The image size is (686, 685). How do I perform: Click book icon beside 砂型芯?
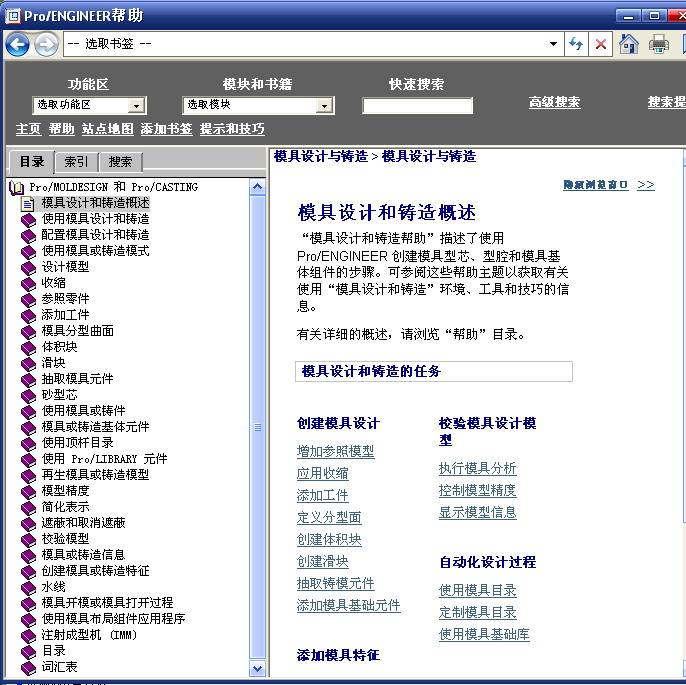point(28,395)
